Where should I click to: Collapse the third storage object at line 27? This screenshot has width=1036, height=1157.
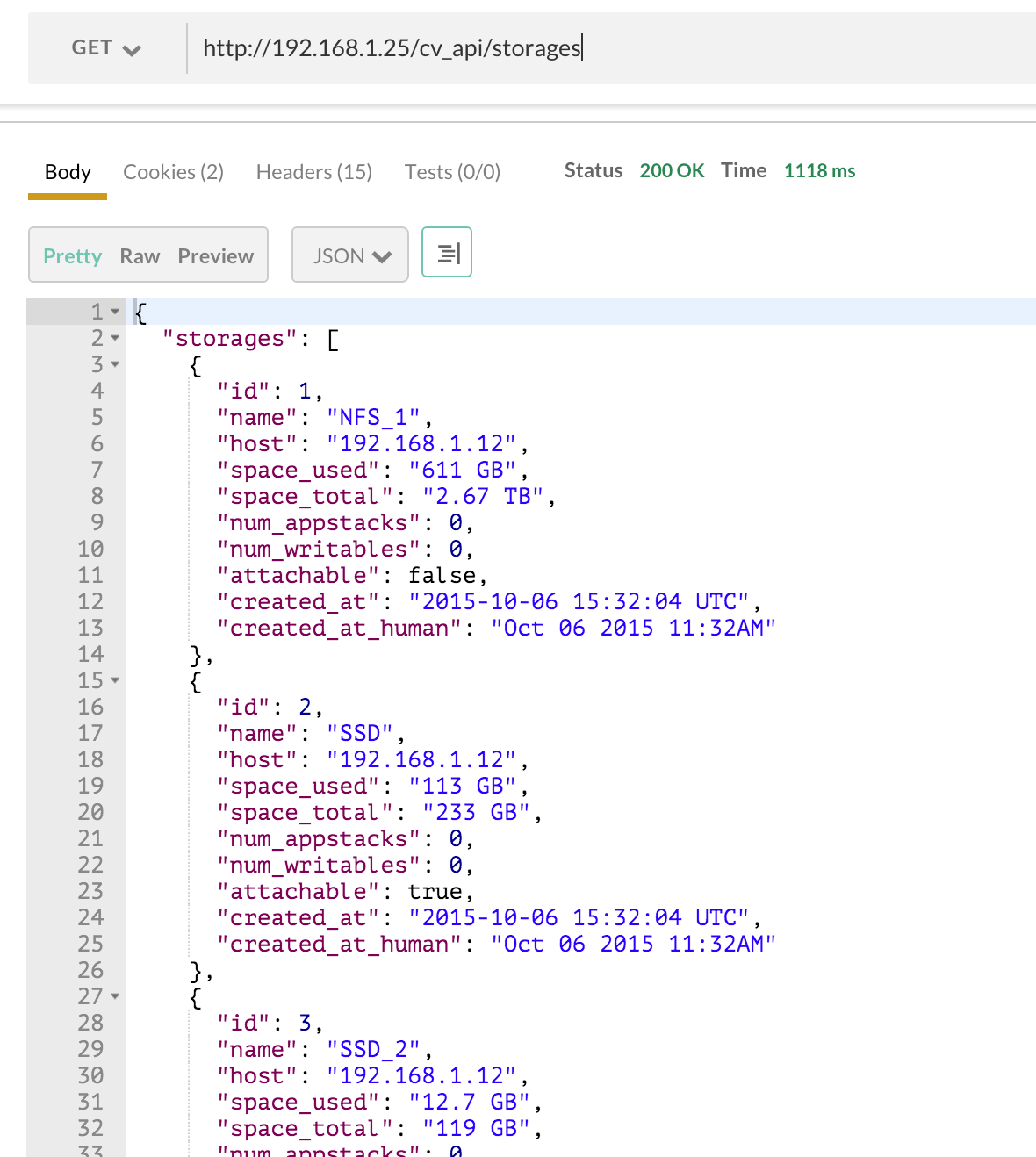[x=115, y=996]
